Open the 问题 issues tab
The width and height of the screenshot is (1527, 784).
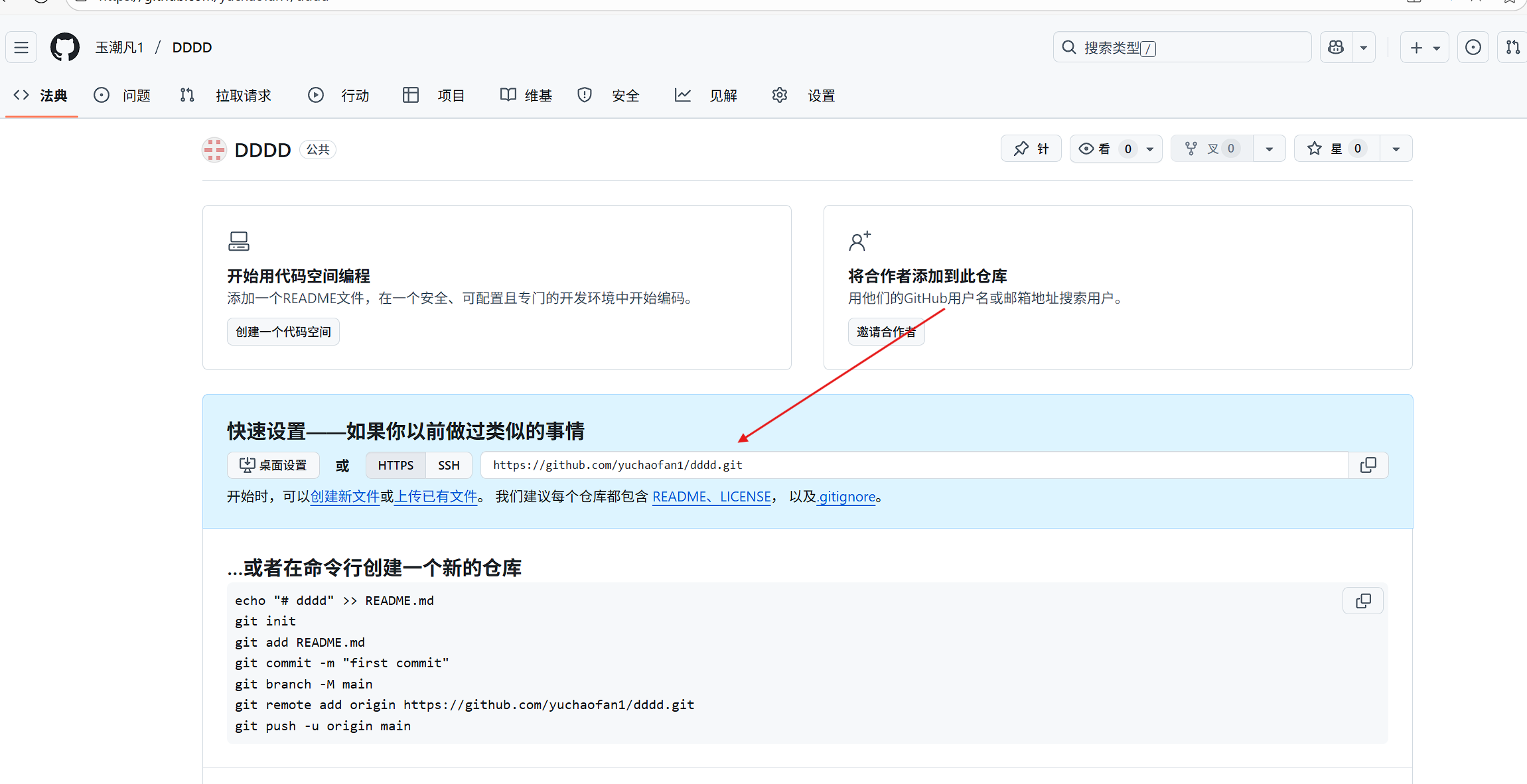(136, 95)
